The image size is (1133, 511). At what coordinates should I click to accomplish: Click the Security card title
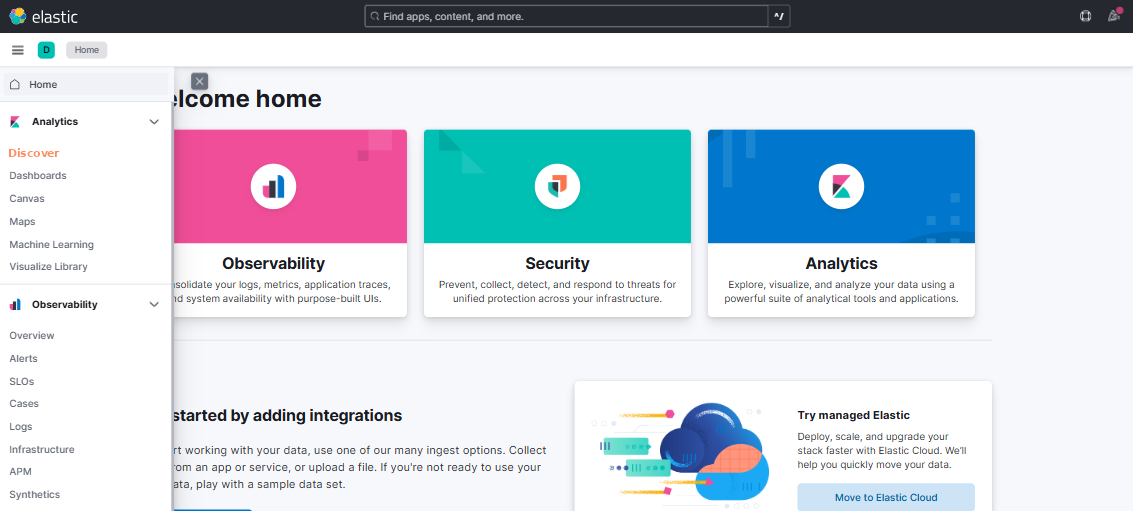[557, 263]
